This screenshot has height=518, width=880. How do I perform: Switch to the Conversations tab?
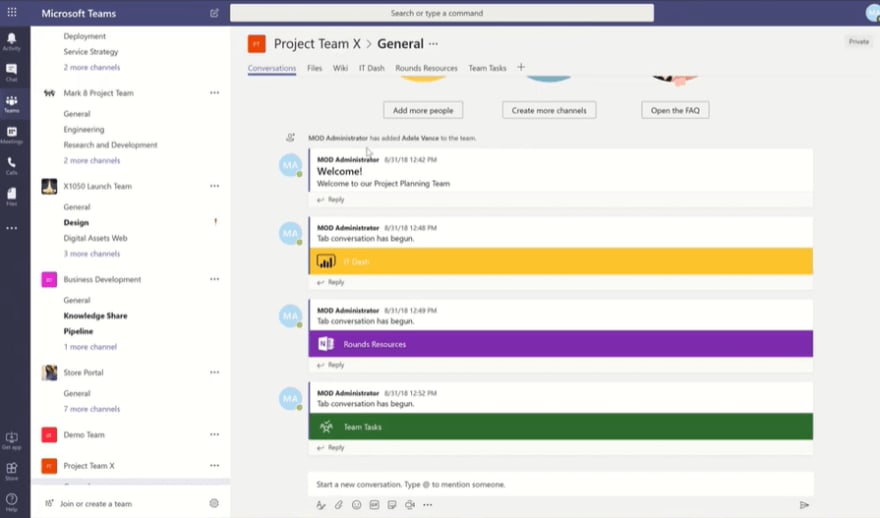pos(272,68)
